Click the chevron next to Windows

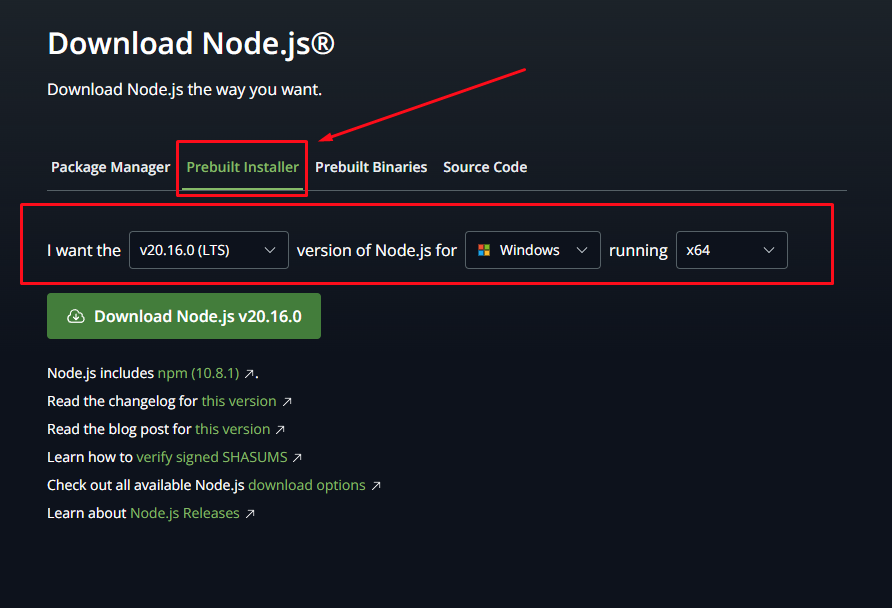[581, 250]
